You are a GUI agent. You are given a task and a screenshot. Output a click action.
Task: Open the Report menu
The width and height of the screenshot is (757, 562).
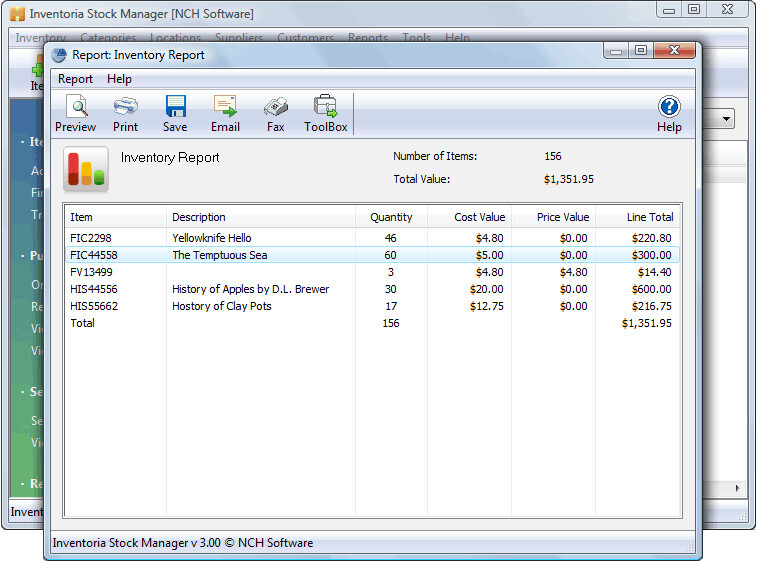75,79
